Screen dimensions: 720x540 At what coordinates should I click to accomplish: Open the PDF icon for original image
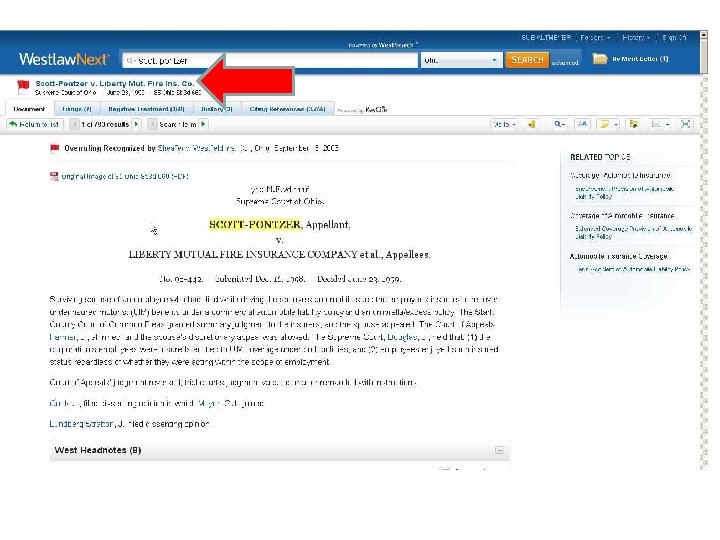point(54,176)
